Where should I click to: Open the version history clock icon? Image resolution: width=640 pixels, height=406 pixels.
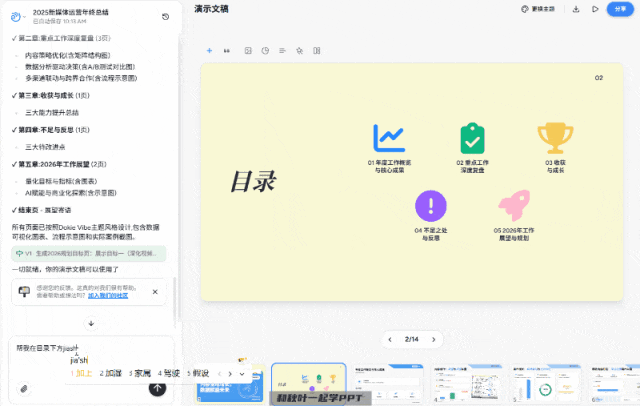[x=165, y=17]
